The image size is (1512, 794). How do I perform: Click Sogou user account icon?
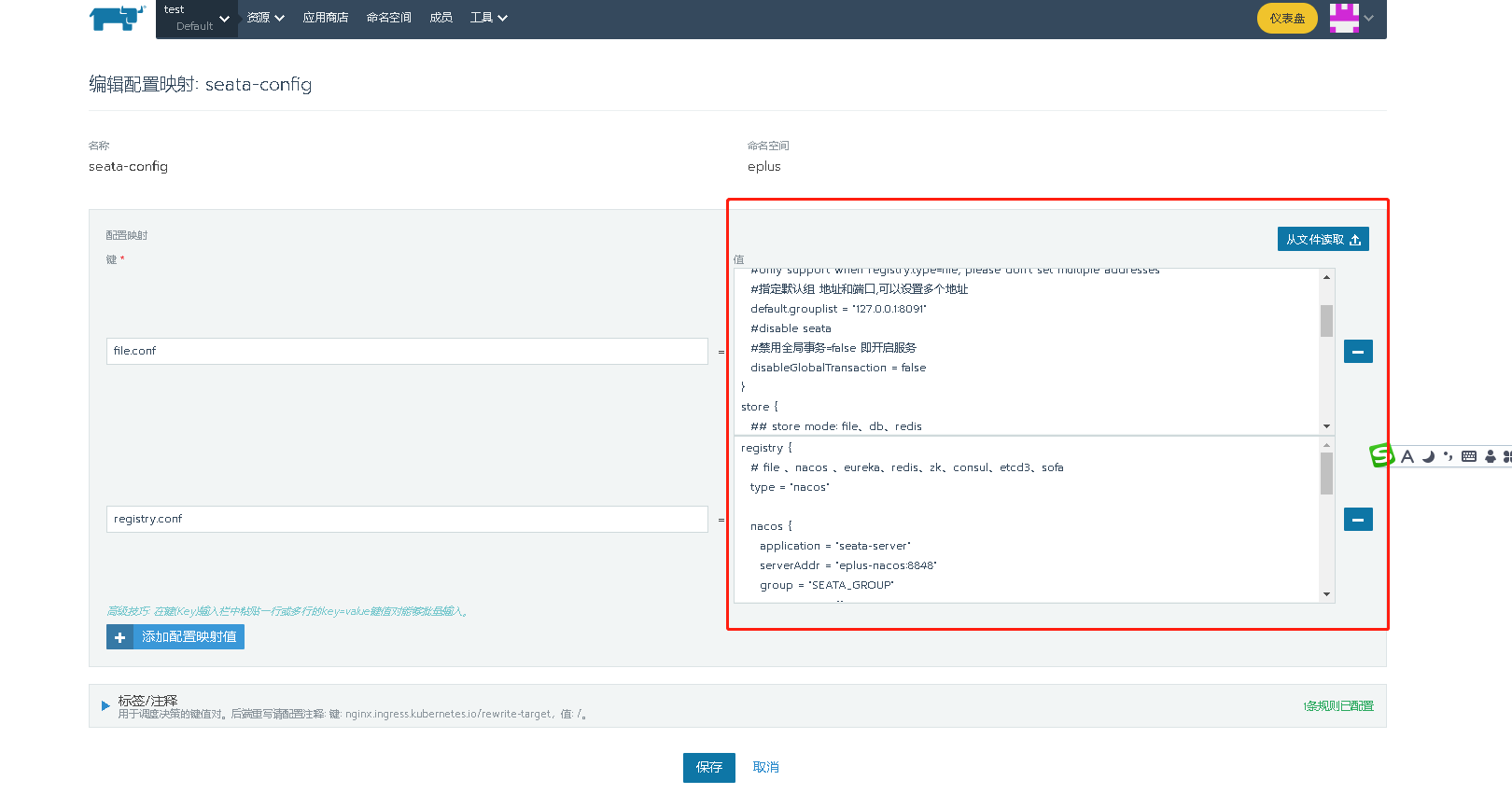point(1491,456)
